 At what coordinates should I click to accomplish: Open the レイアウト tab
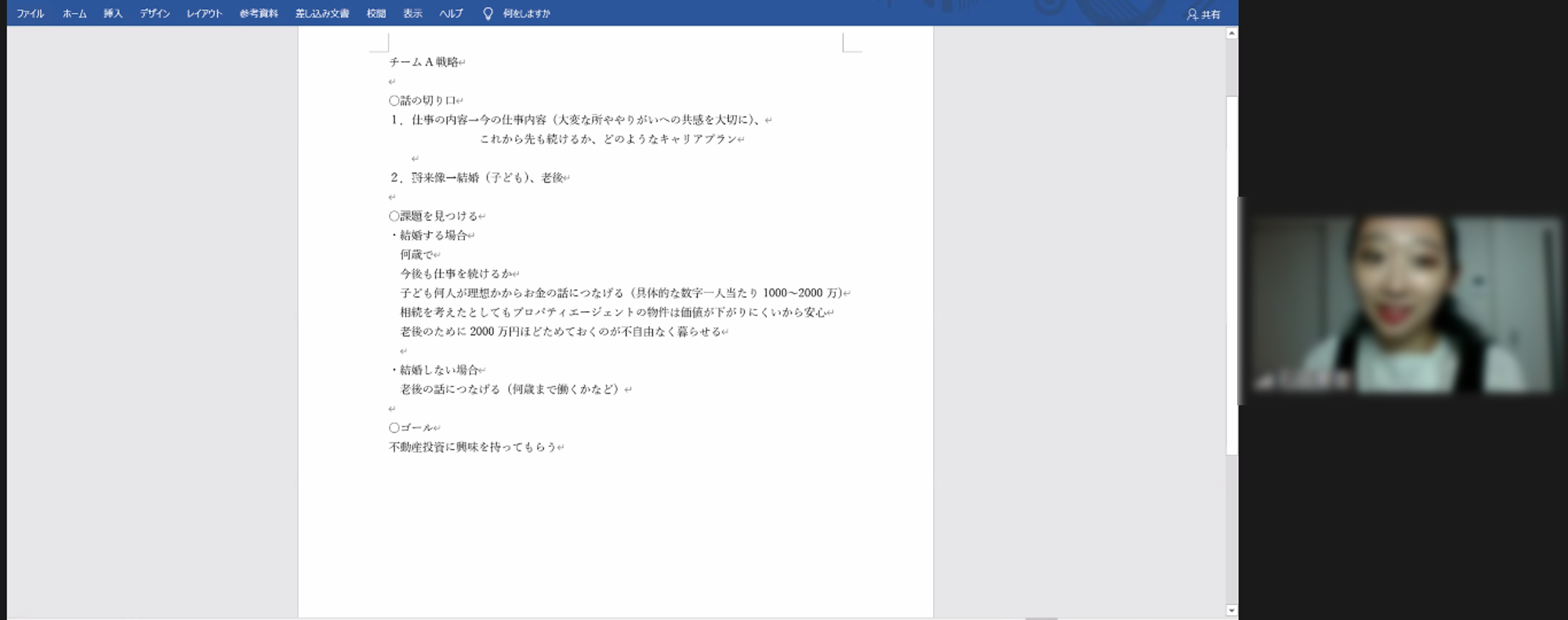click(x=204, y=13)
